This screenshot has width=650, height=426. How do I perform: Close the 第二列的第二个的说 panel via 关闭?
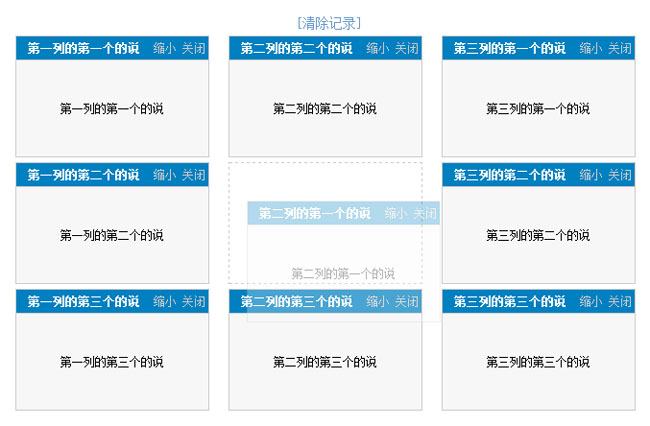[x=406, y=48]
